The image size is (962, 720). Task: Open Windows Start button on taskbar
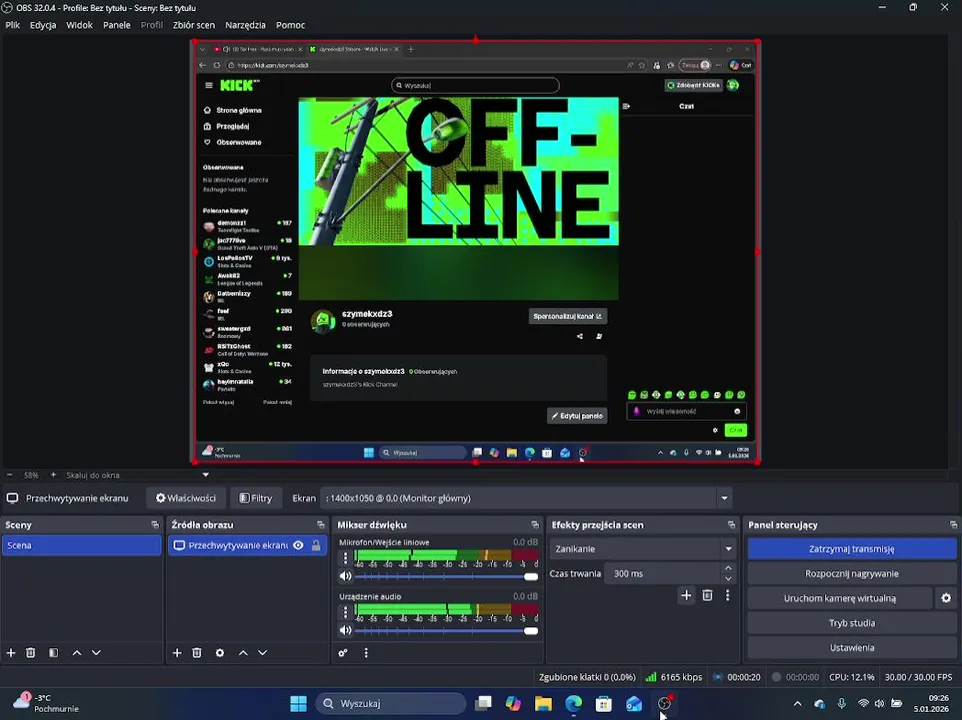tap(298, 703)
